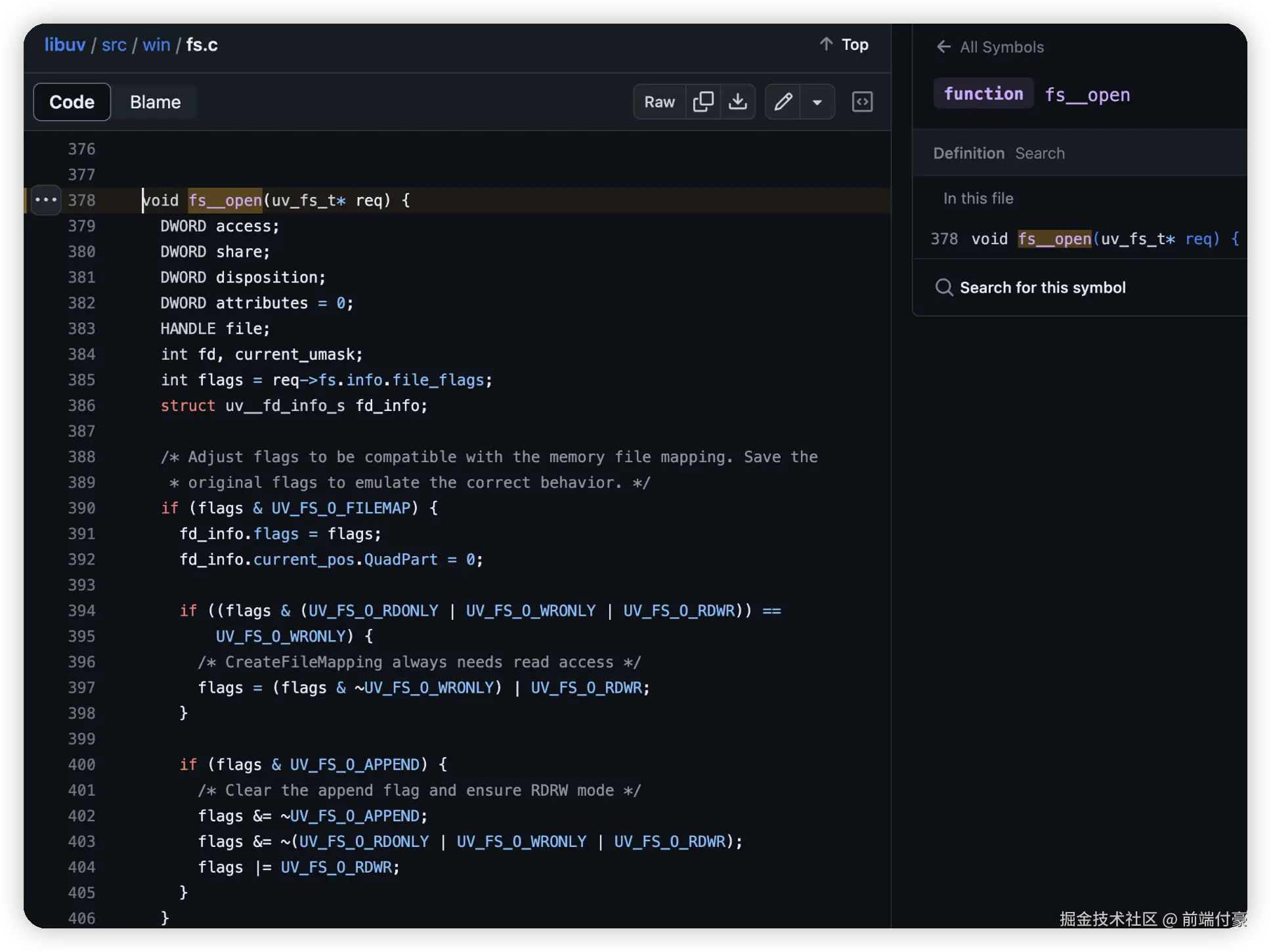Click the up-arrow icon next to Top
The height and width of the screenshot is (952, 1271).
point(826,44)
